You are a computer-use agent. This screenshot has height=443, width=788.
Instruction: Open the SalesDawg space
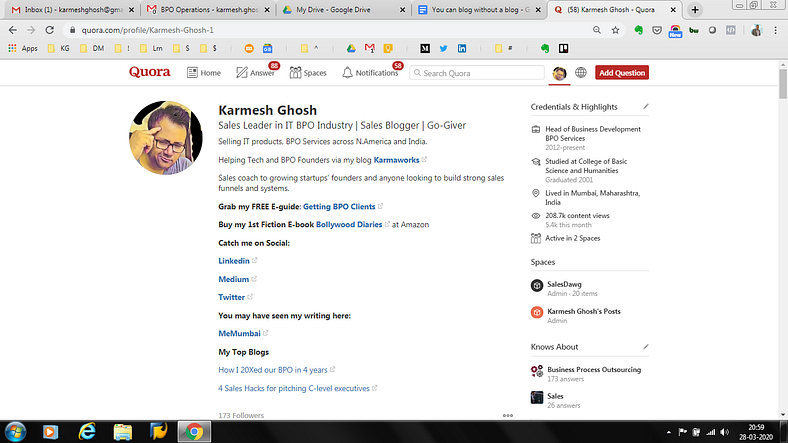click(564, 284)
